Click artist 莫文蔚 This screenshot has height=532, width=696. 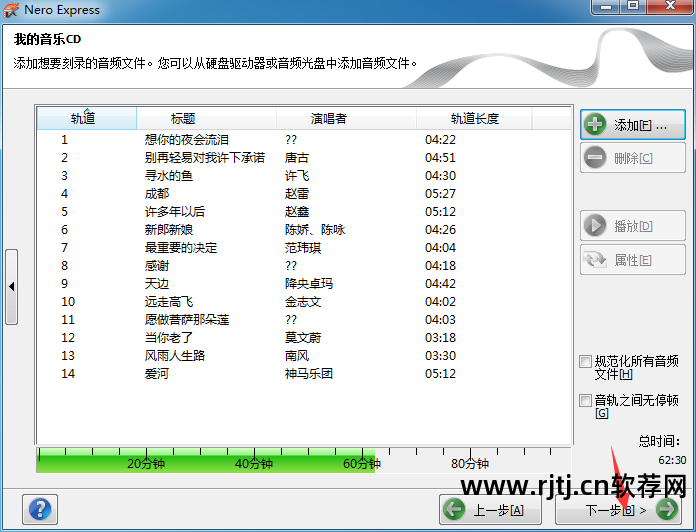click(x=303, y=338)
